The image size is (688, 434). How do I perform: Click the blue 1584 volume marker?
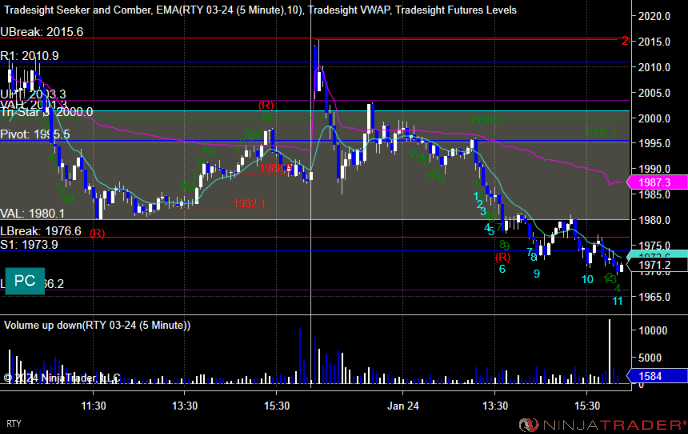pyautogui.click(x=657, y=376)
